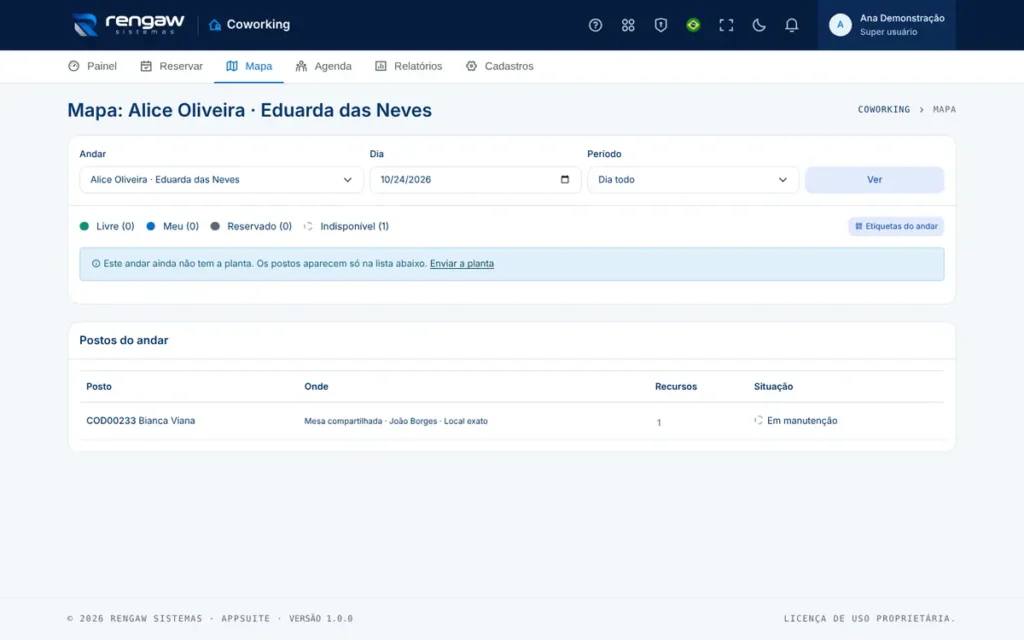The height and width of the screenshot is (640, 1024).
Task: Select the COD00233 Bianca Viana row
Action: (x=512, y=421)
